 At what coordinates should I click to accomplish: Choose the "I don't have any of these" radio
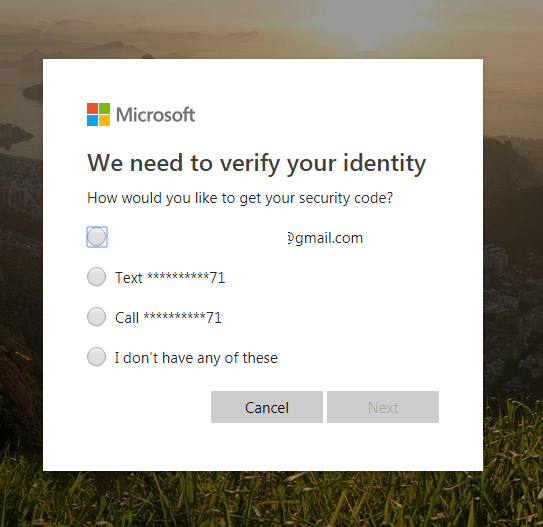[x=96, y=357]
